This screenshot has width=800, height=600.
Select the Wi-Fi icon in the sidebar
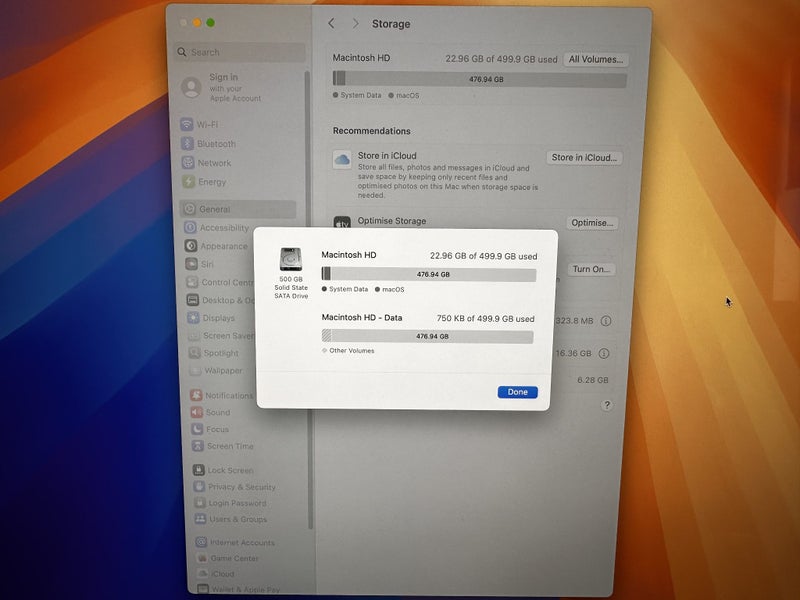click(188, 124)
